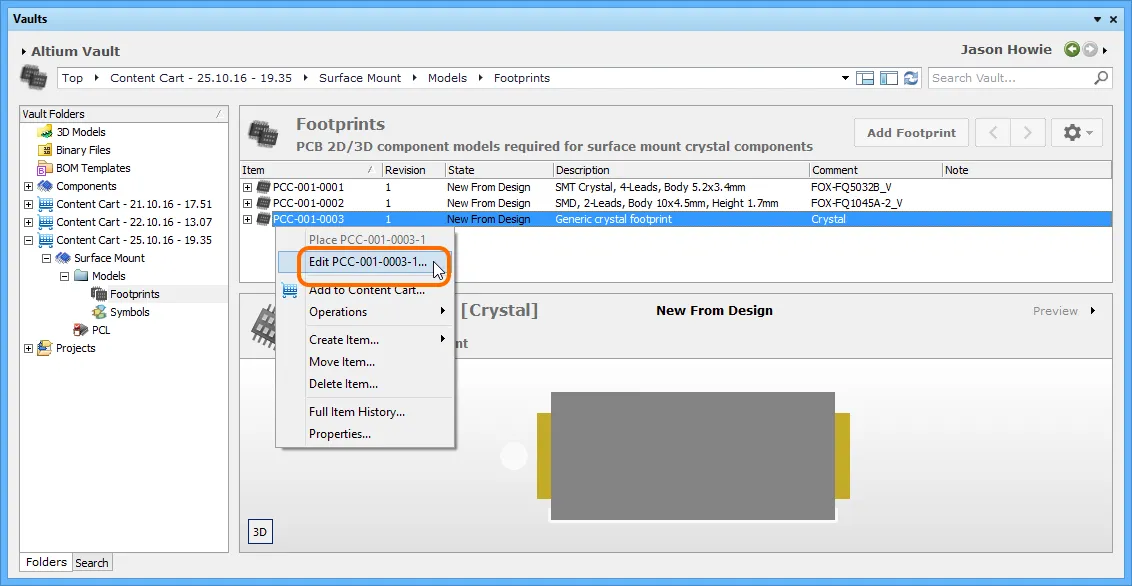Sort by the State column header
Viewport: 1132px width, 586px height.
point(499,170)
